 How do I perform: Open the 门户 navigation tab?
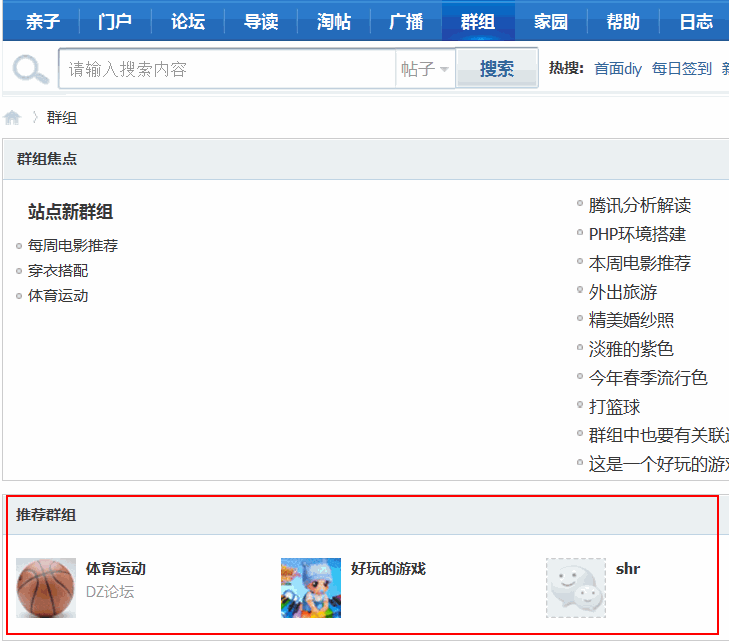click(115, 21)
